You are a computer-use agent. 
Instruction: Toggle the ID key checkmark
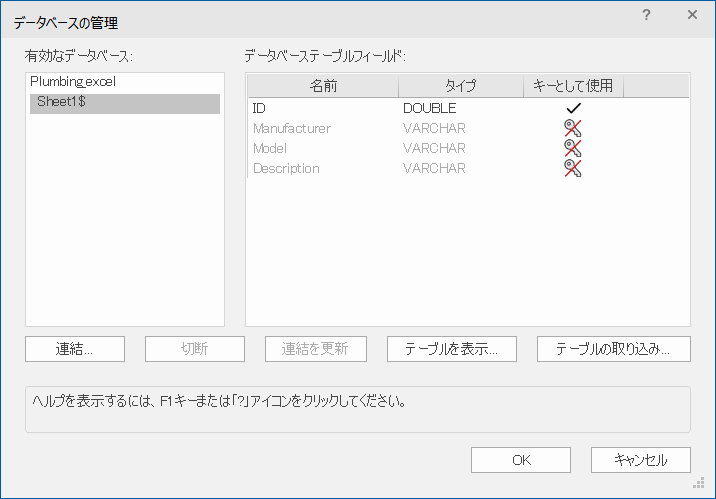pyautogui.click(x=573, y=108)
